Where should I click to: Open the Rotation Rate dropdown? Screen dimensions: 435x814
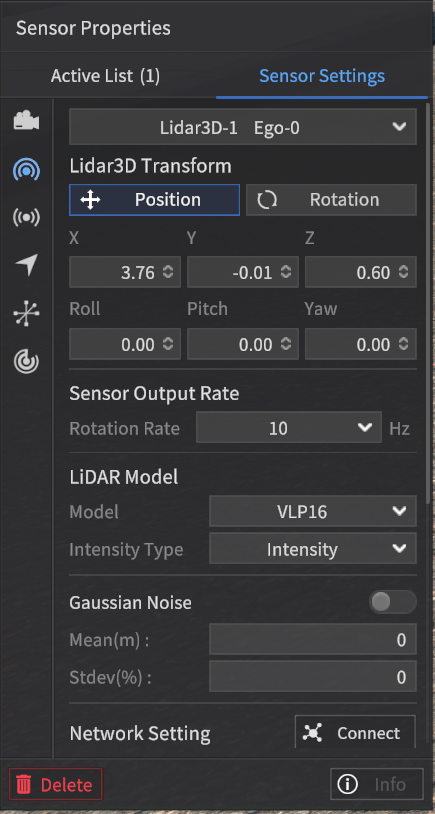pos(289,428)
